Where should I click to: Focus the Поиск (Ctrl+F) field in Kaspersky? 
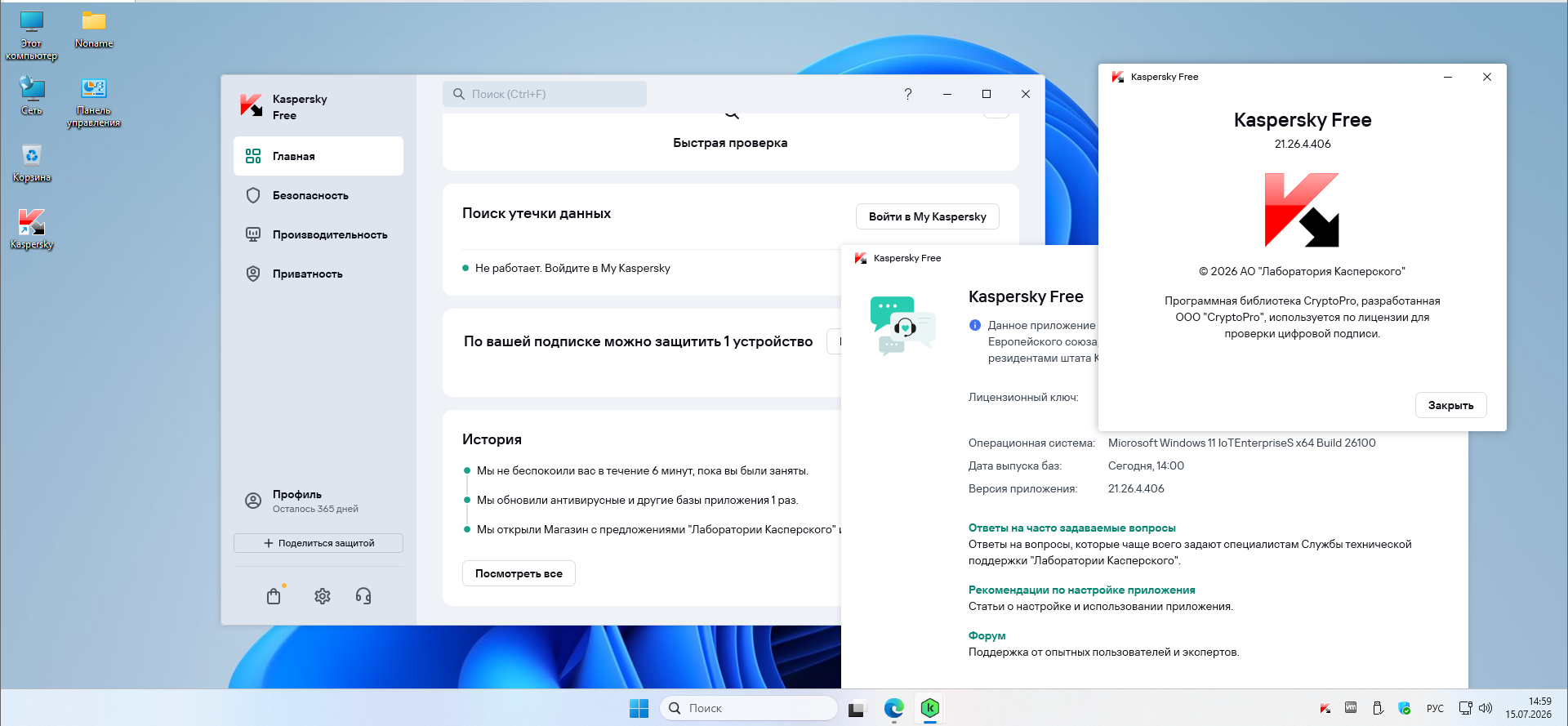click(x=545, y=94)
